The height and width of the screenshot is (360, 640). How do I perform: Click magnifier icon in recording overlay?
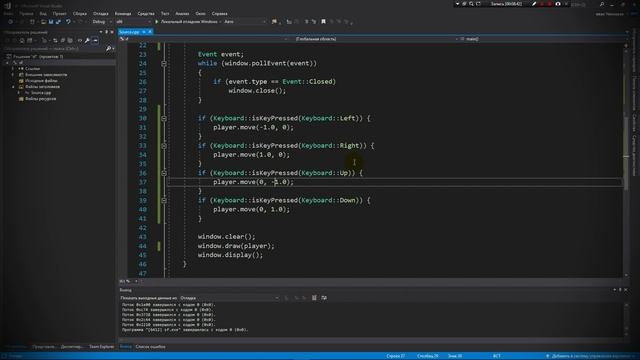click(x=471, y=4)
